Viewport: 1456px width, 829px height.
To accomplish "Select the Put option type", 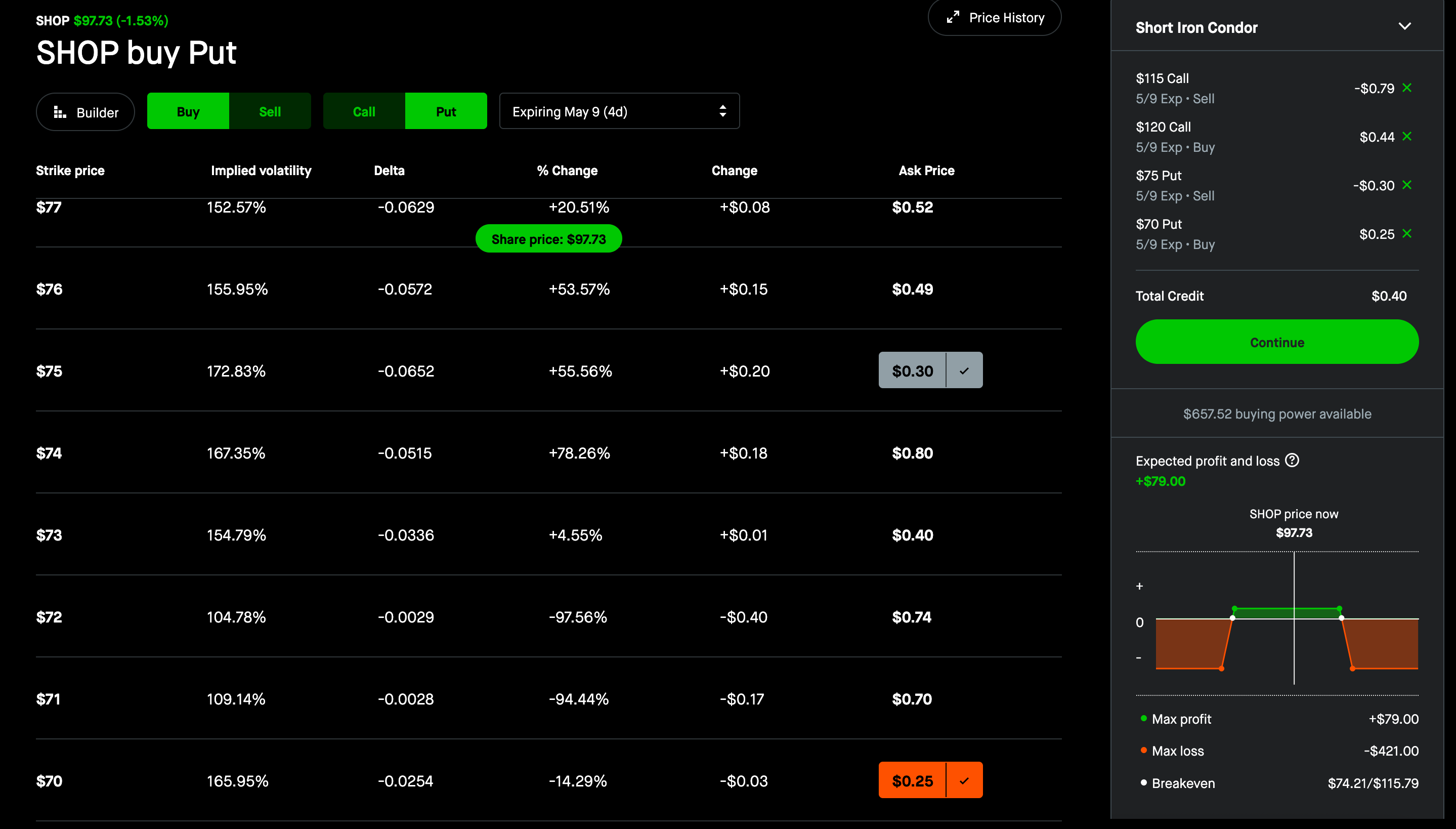I will coord(446,111).
